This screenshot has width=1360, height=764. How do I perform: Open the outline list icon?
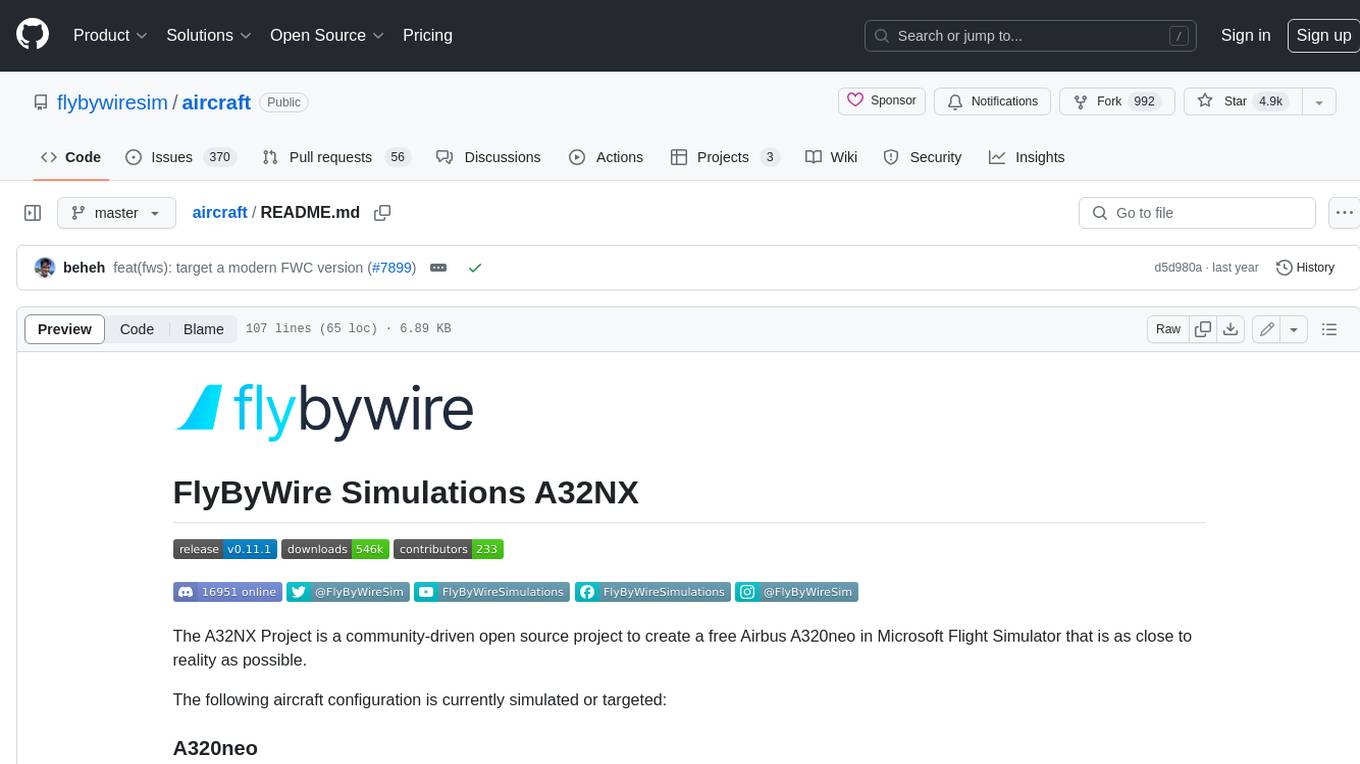pos(1329,329)
